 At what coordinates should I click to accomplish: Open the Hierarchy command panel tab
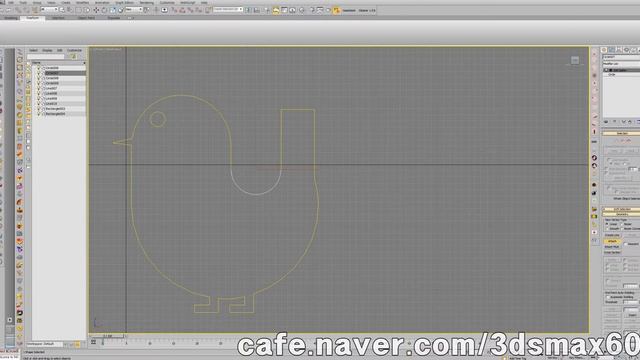point(619,50)
